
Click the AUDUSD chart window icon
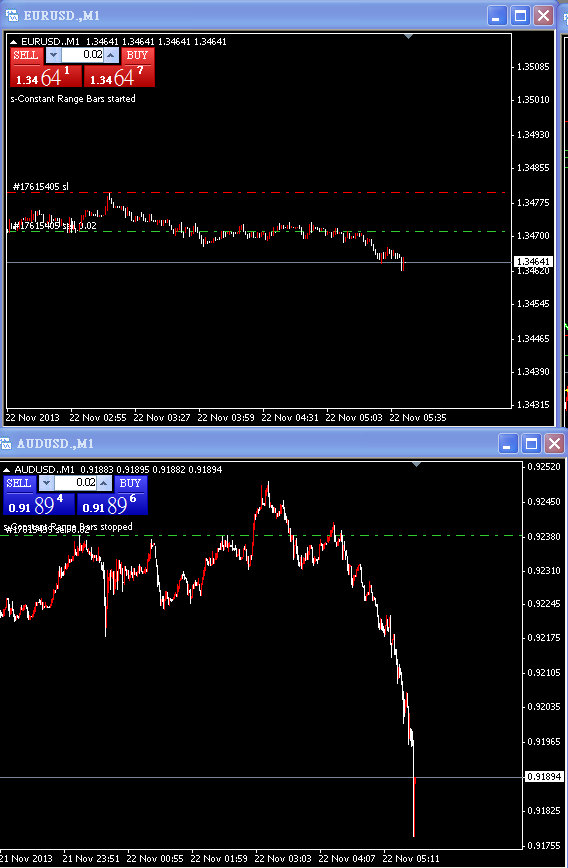[6, 443]
